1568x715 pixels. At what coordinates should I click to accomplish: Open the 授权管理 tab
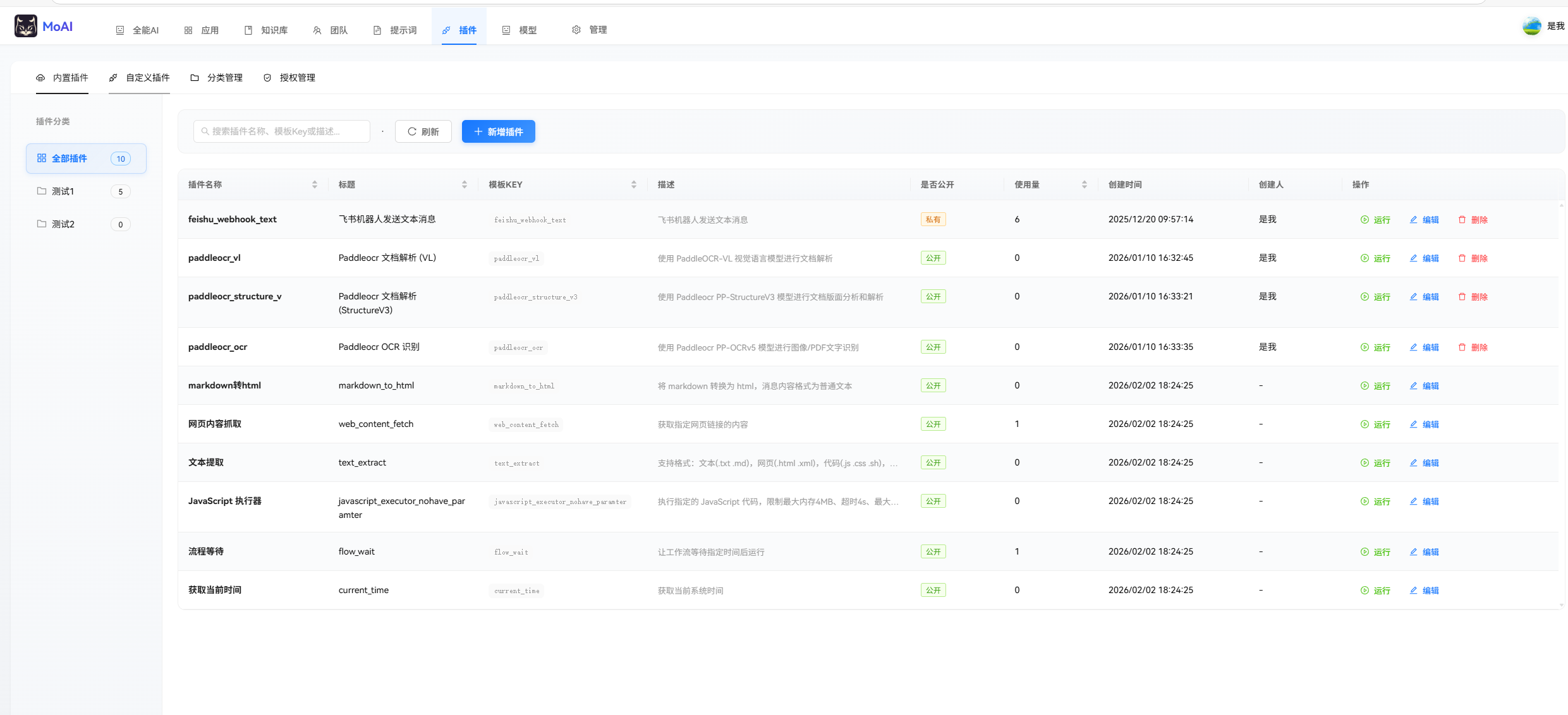(x=289, y=78)
